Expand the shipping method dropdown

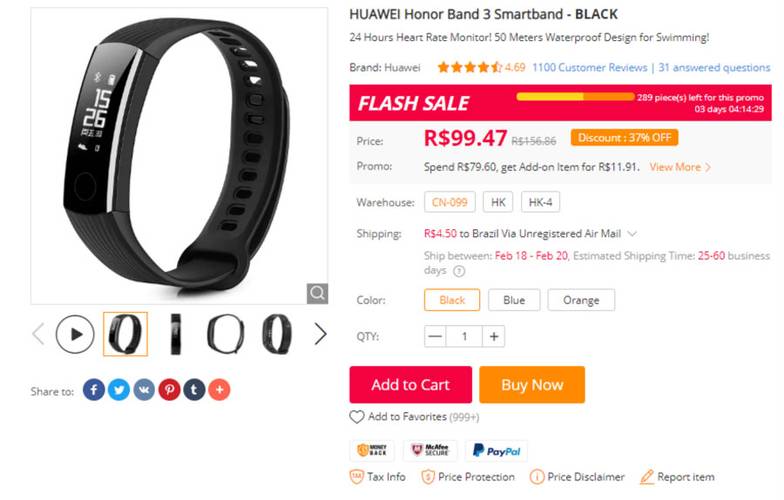(x=632, y=234)
